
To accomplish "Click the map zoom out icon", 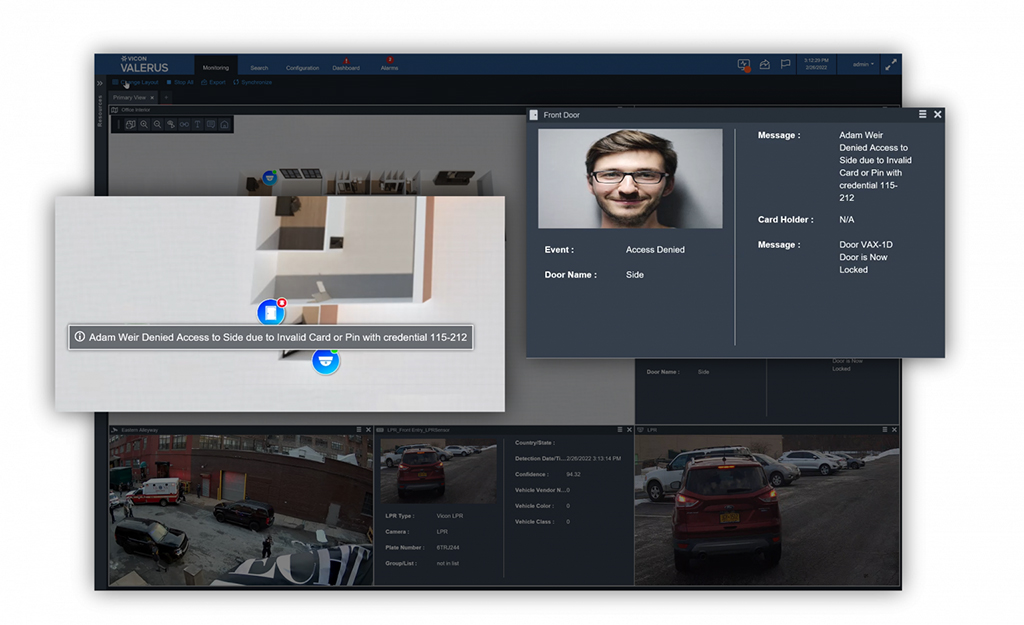I will tap(158, 125).
